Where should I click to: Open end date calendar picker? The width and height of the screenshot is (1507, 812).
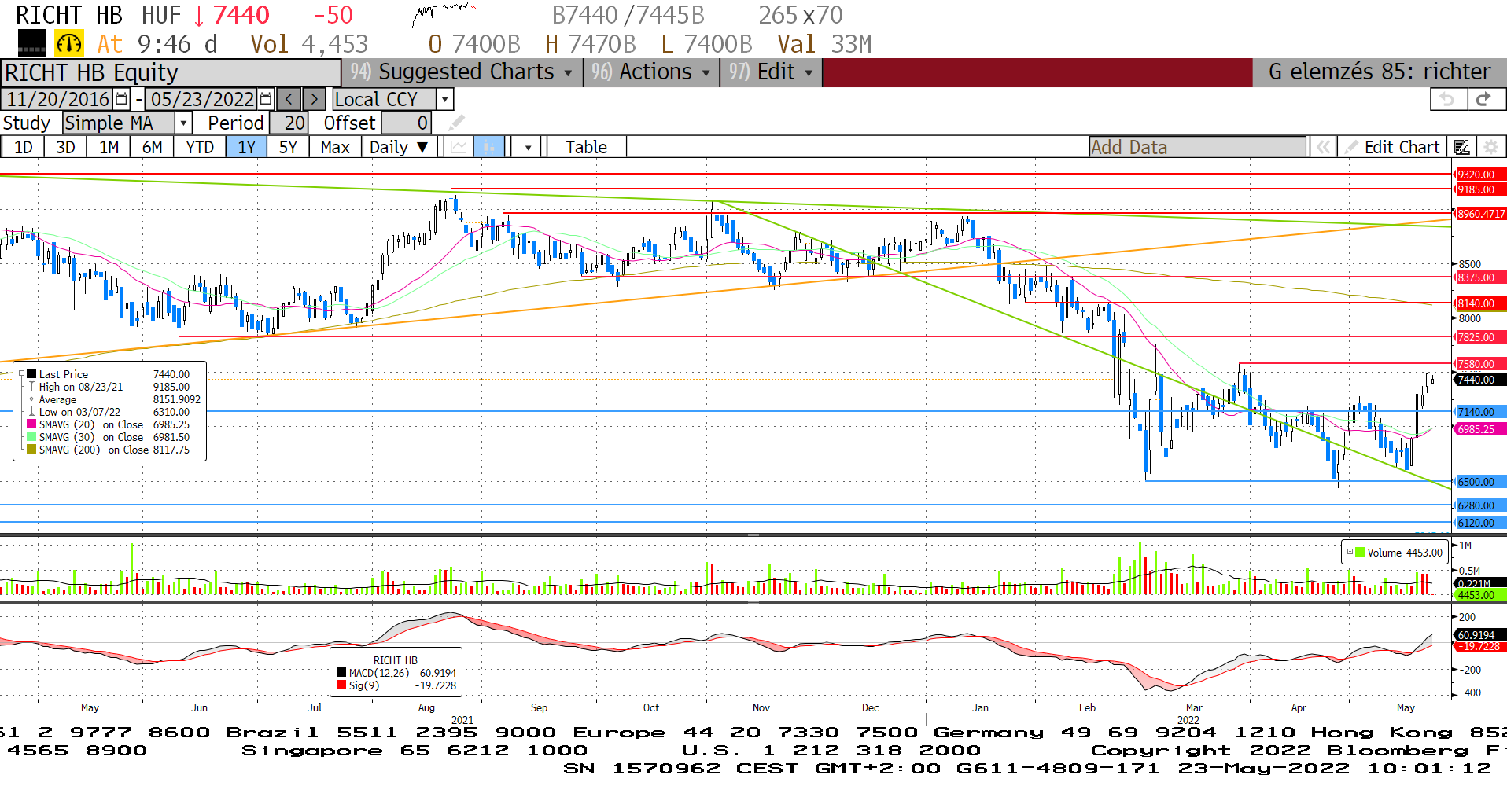coord(266,99)
